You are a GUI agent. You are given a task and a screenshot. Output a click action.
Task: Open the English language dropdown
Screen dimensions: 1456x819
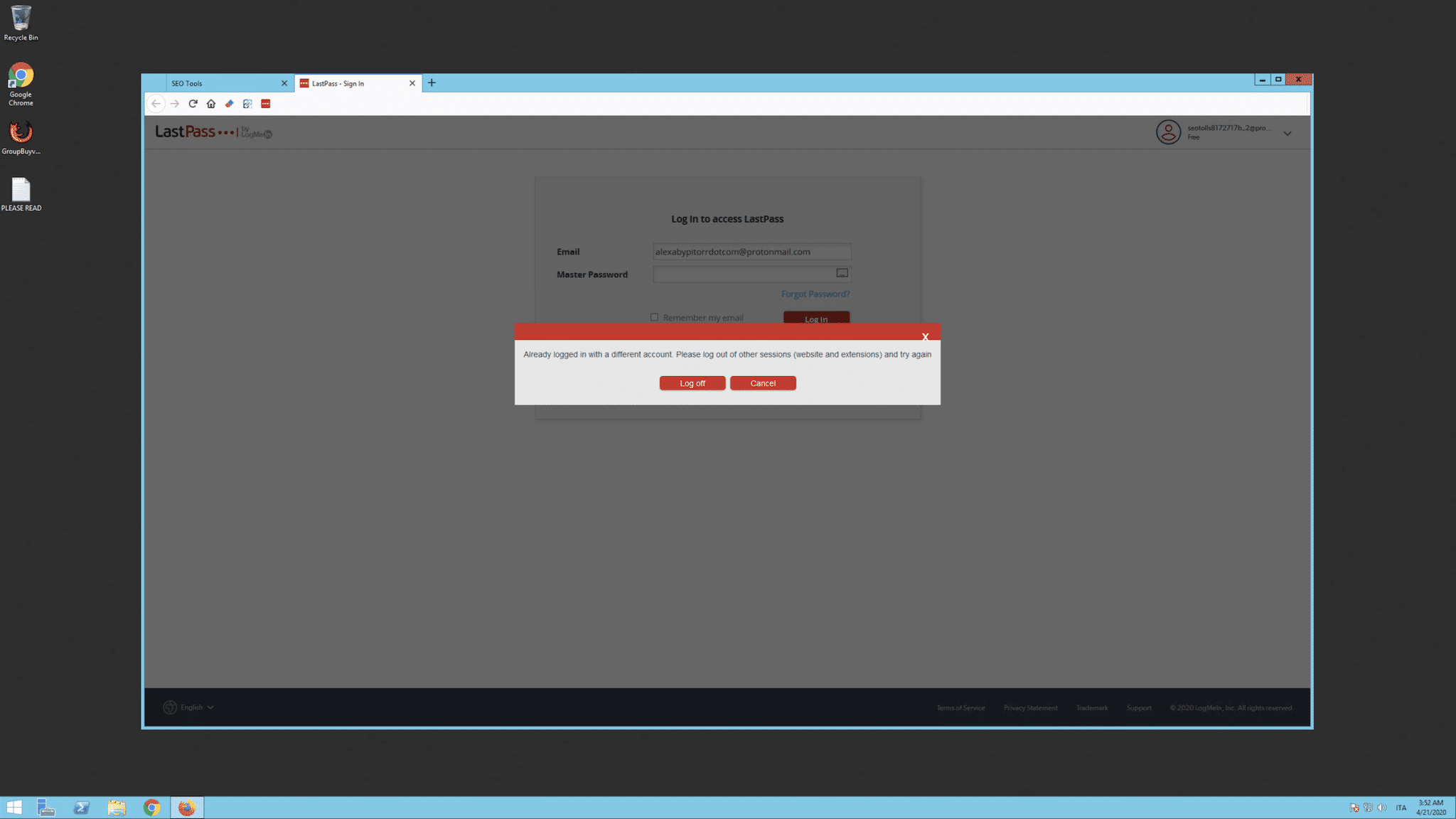(197, 707)
